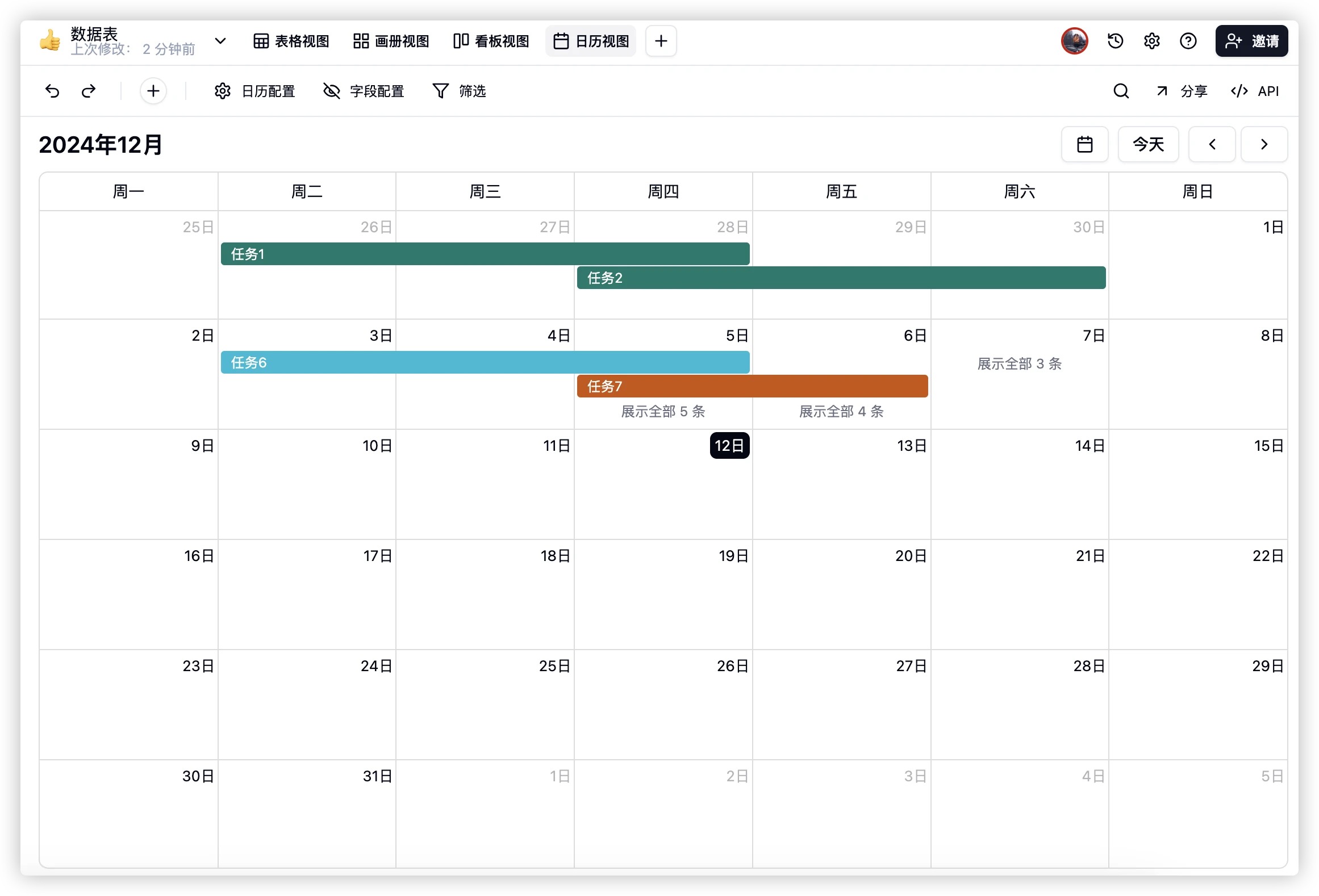
Task: Select the orange 任务7 event bar
Action: 752,386
